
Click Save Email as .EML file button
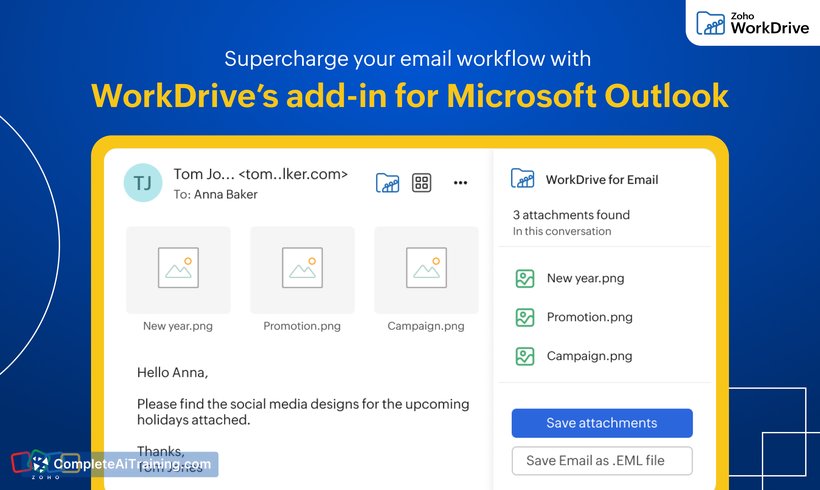click(602, 461)
